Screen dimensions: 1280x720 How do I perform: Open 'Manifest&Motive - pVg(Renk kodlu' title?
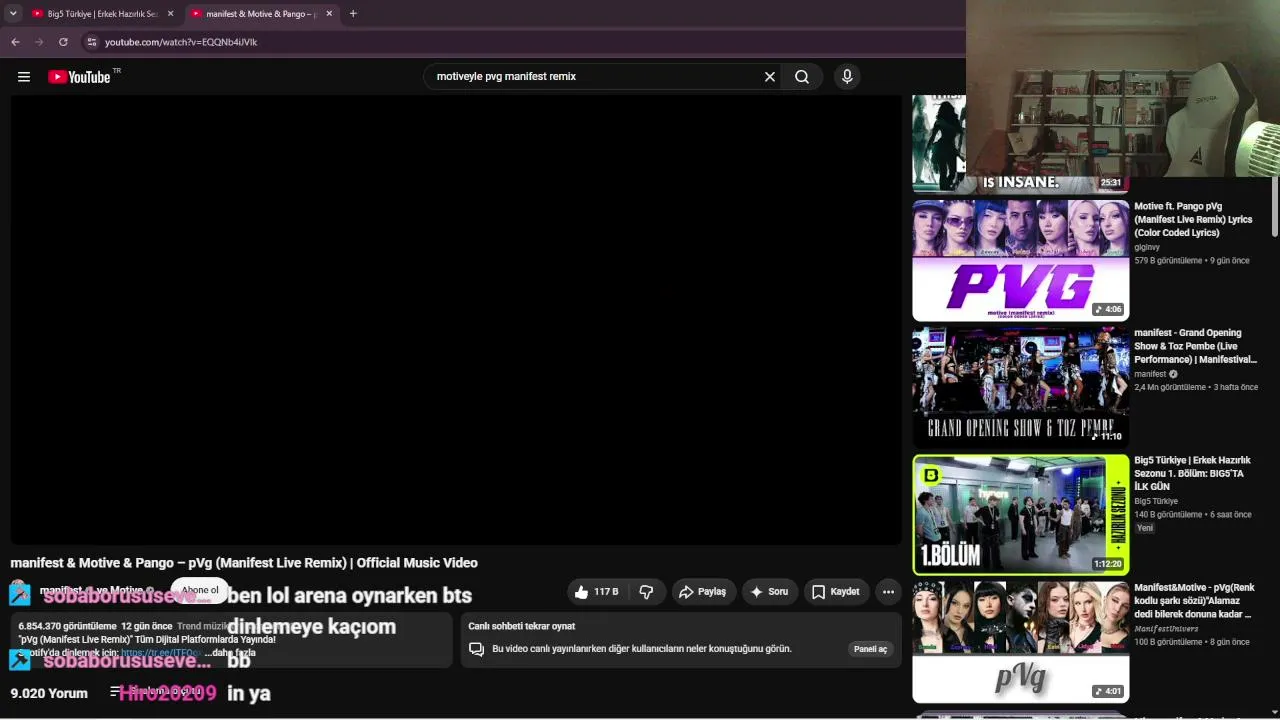(x=1194, y=601)
